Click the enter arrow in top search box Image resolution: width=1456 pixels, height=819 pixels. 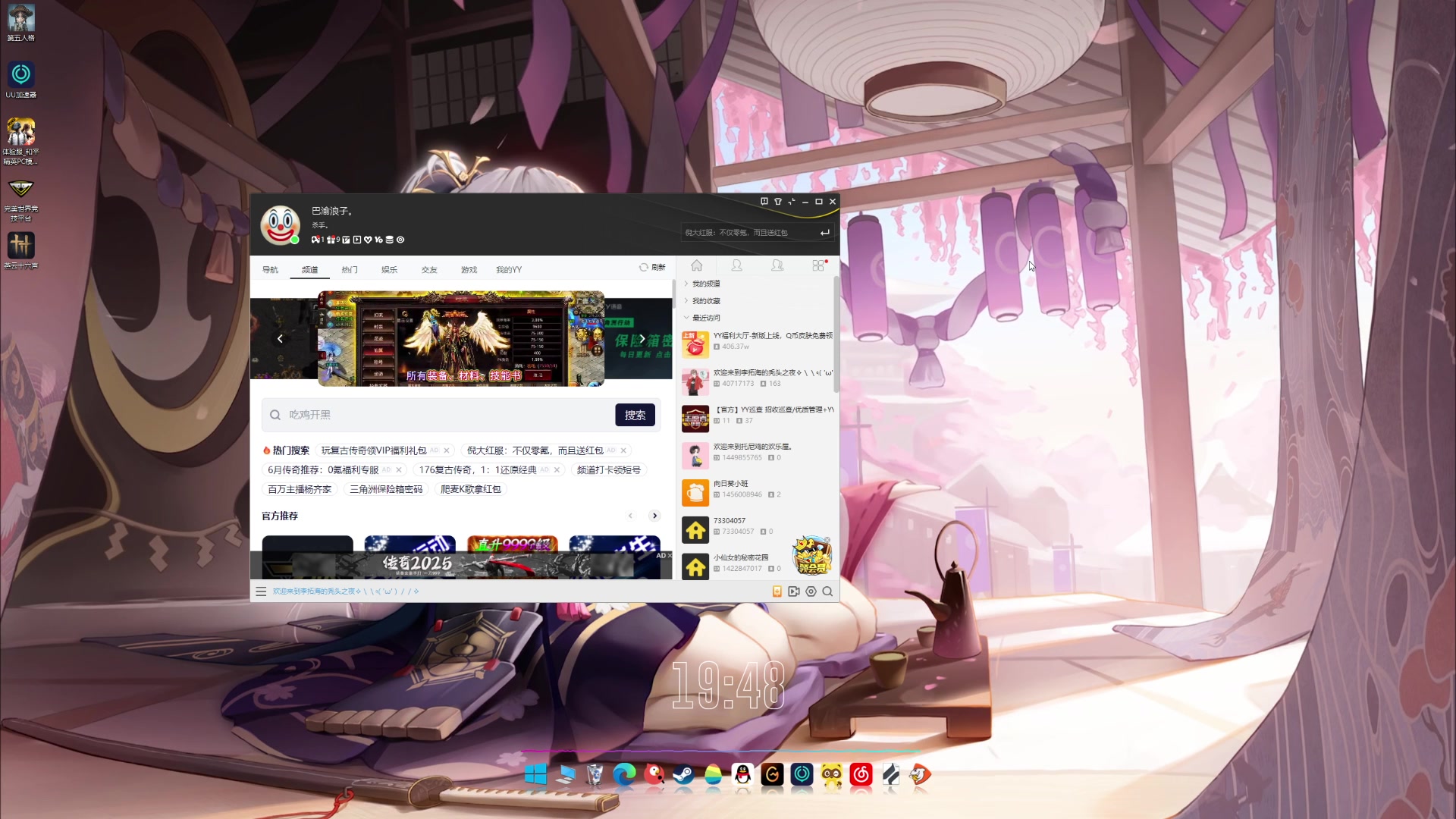coord(825,233)
